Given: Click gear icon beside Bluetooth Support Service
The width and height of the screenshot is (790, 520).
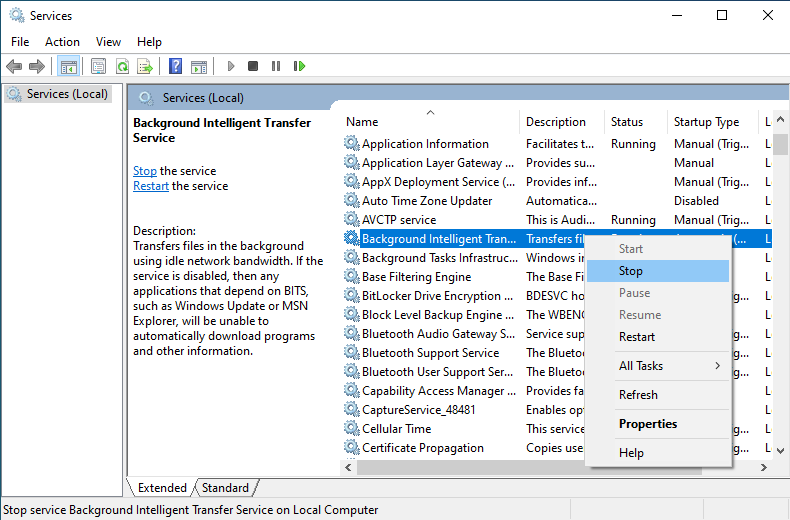Looking at the screenshot, I should [x=352, y=353].
